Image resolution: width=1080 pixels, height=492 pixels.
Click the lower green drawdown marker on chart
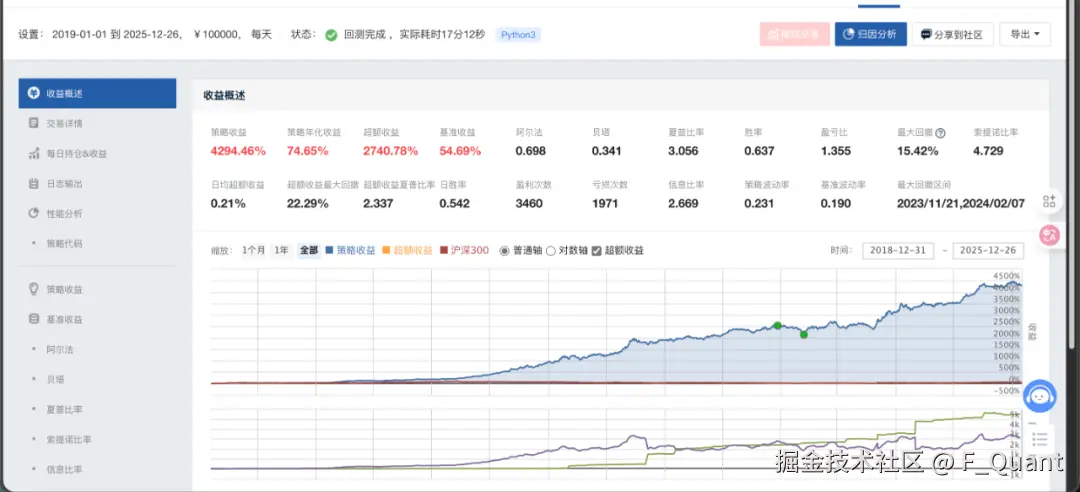803,334
